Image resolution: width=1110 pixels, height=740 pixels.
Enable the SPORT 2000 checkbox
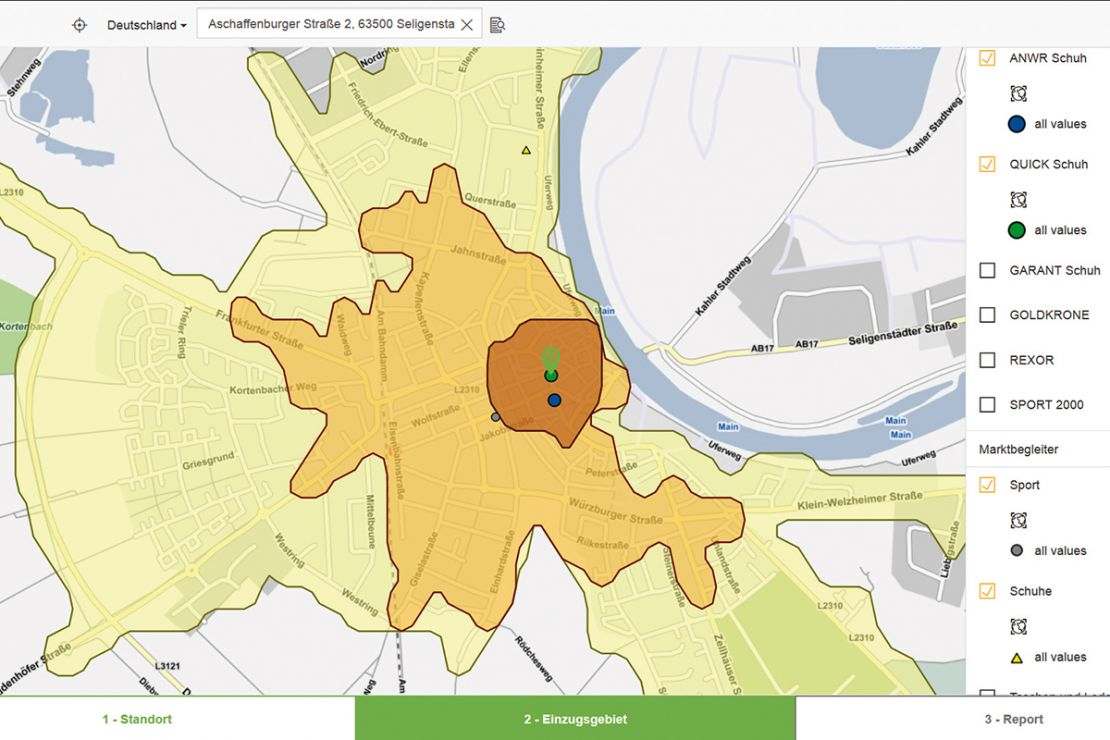coord(987,404)
